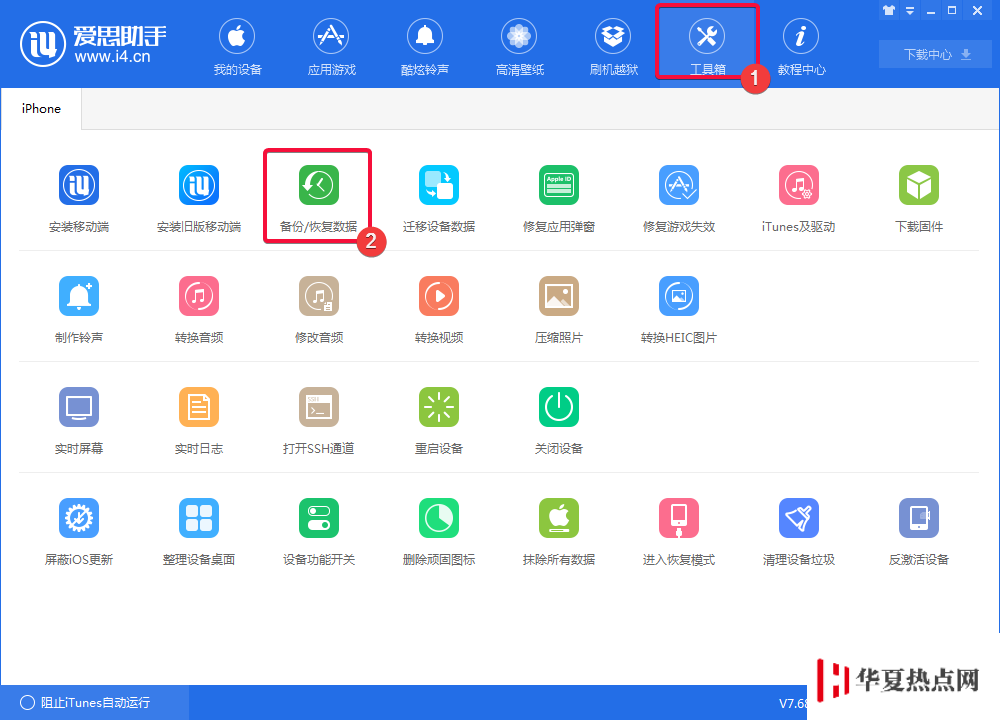Switch to 我的设备 section

click(237, 46)
